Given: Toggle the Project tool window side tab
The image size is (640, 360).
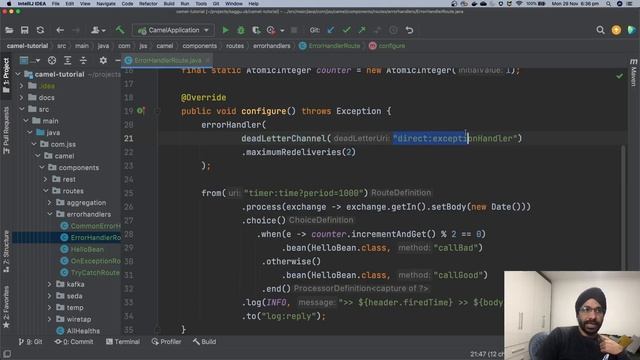Looking at the screenshot, I should pyautogui.click(x=6, y=75).
